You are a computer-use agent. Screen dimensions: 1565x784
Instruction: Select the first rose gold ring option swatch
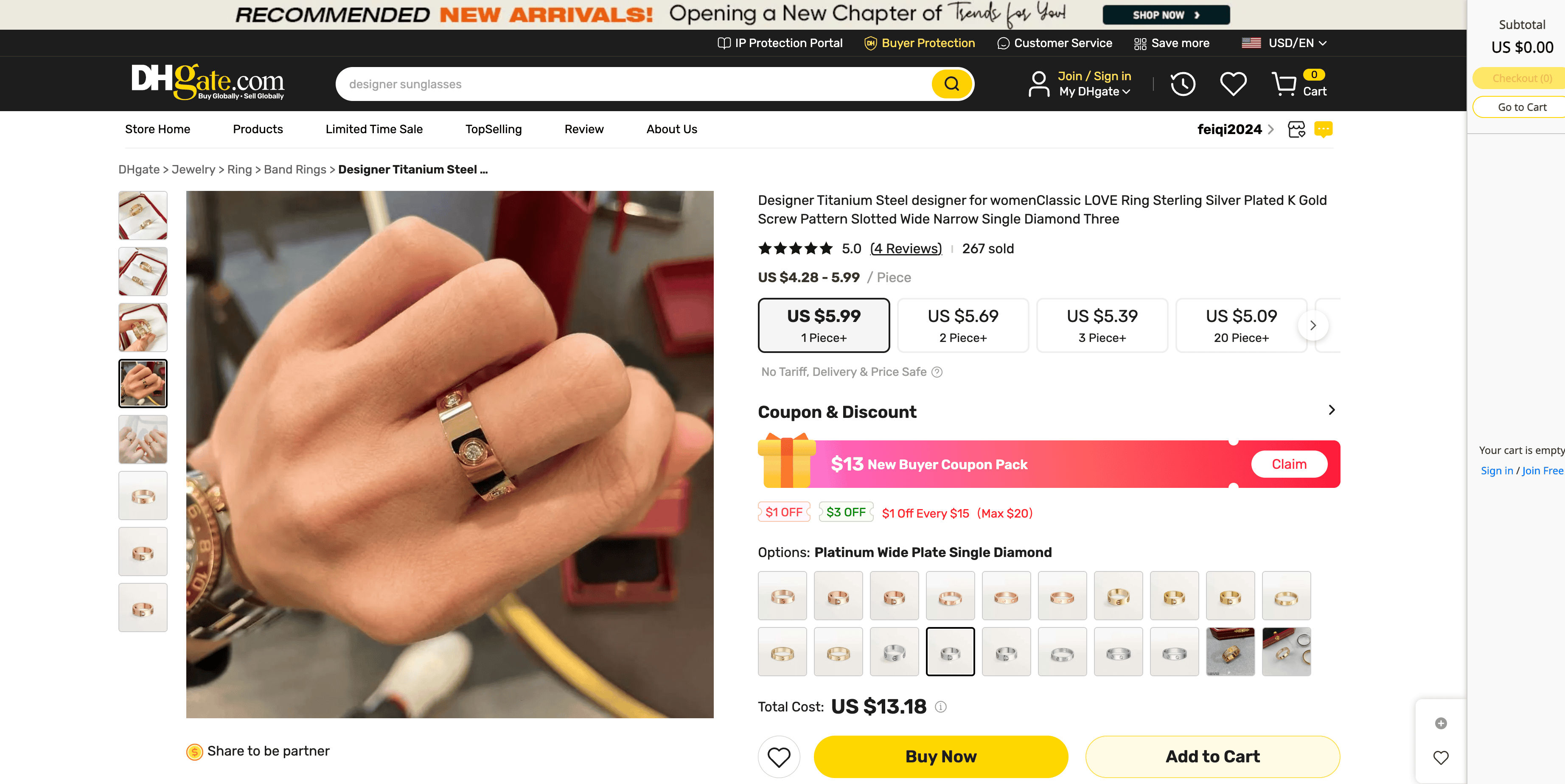click(782, 596)
